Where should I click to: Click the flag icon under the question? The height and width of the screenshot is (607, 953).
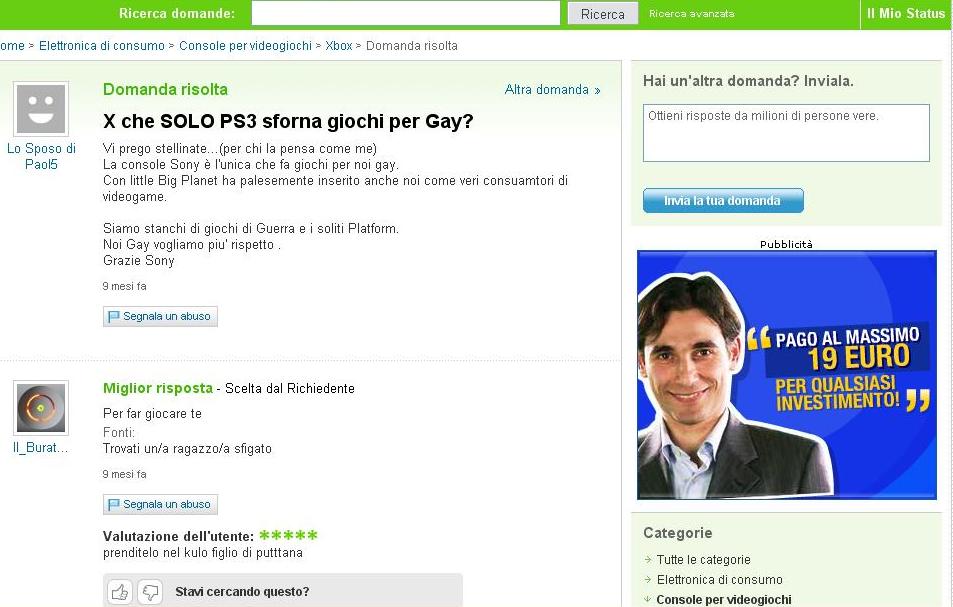tap(113, 317)
